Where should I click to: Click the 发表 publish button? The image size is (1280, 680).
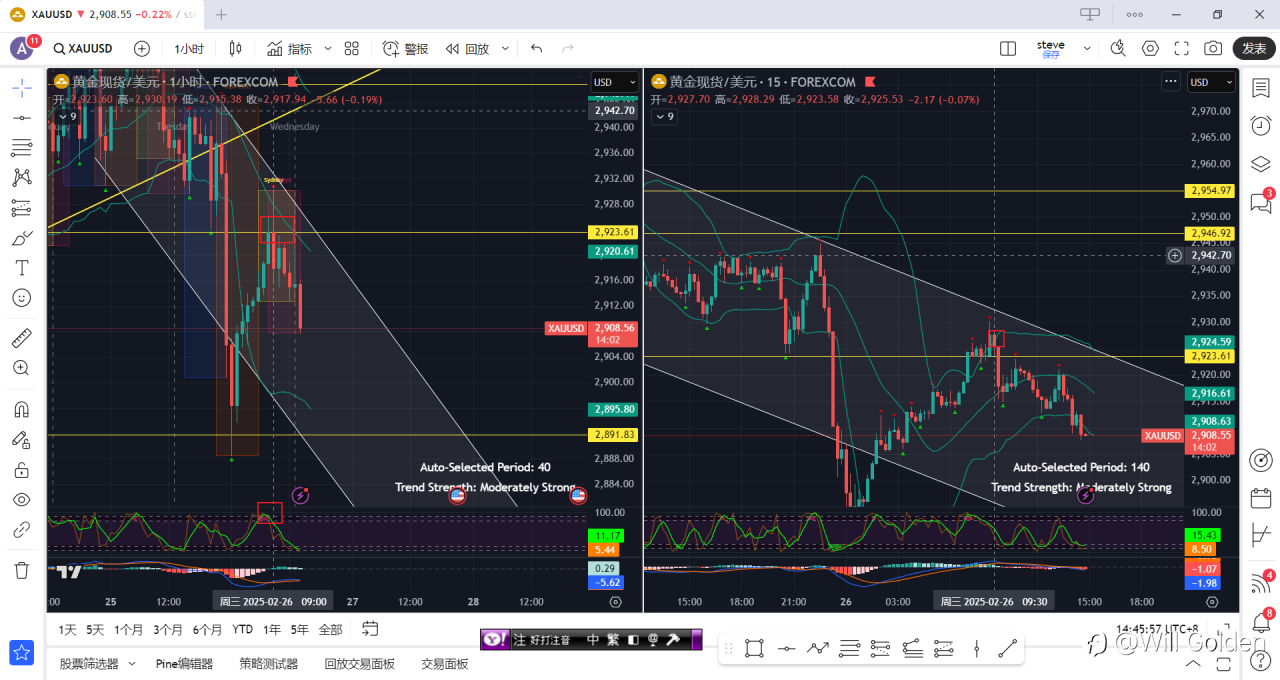click(1254, 48)
